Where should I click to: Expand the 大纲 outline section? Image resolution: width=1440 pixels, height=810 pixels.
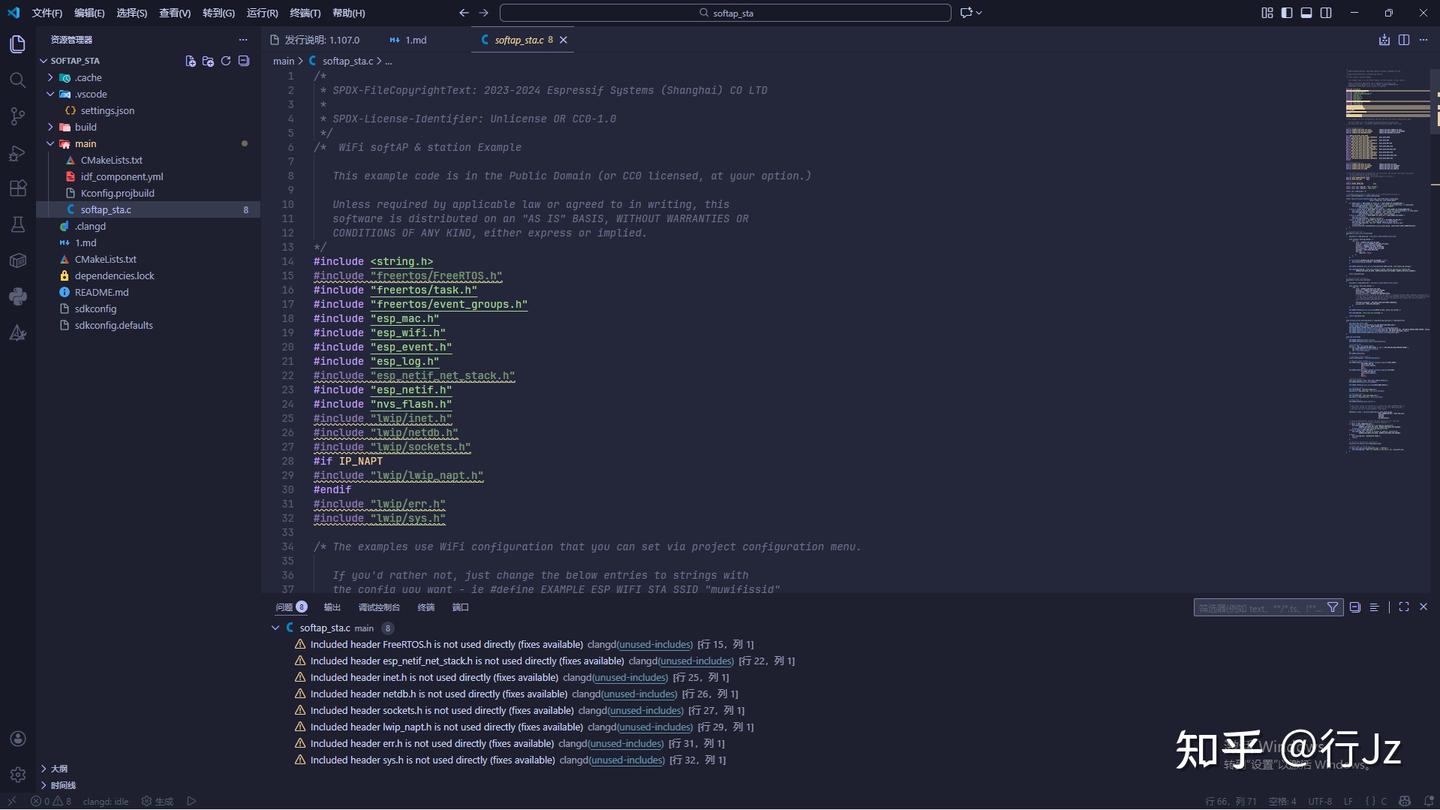pos(148,769)
